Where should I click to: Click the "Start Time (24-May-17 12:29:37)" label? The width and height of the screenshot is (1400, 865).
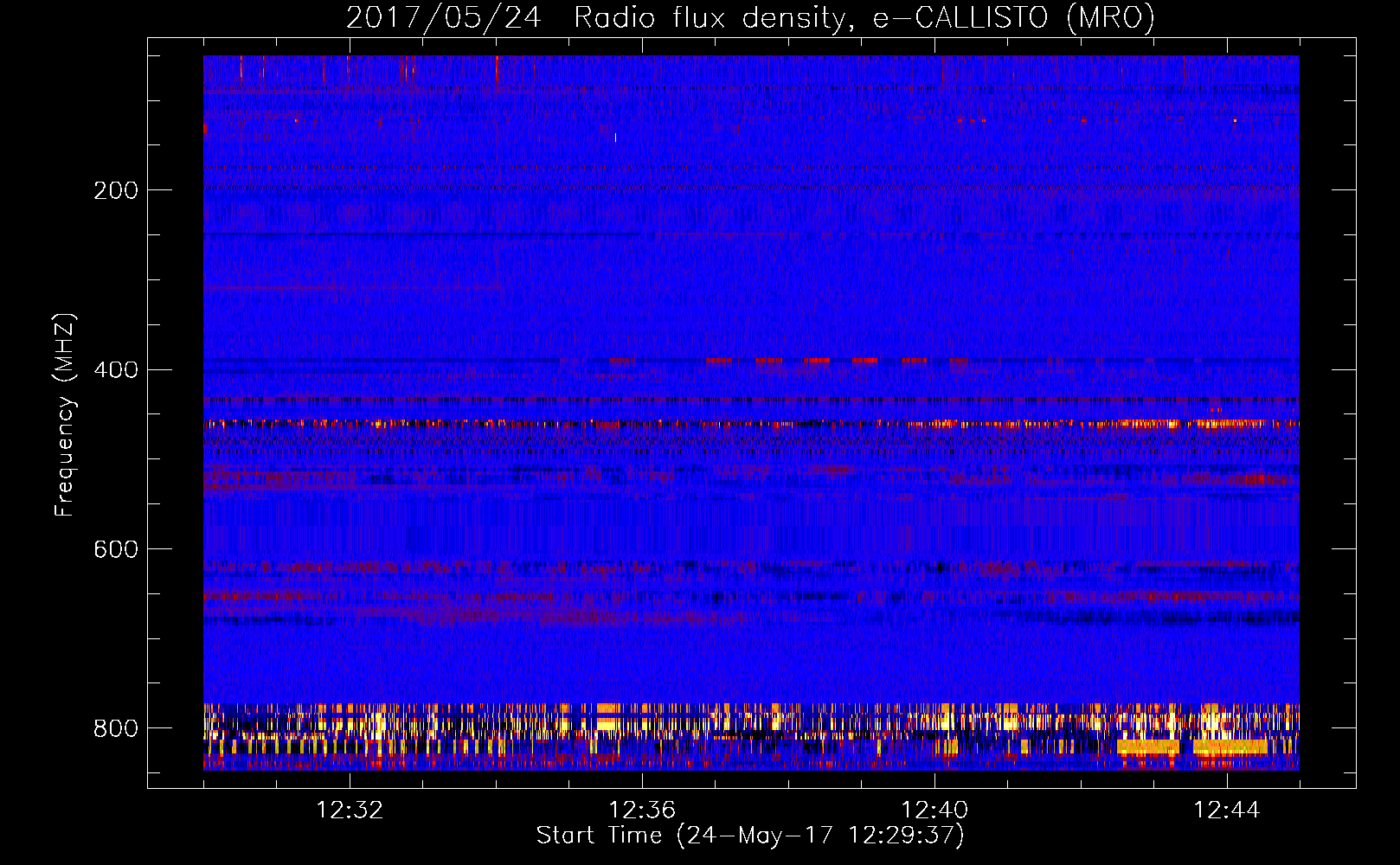coord(750,836)
